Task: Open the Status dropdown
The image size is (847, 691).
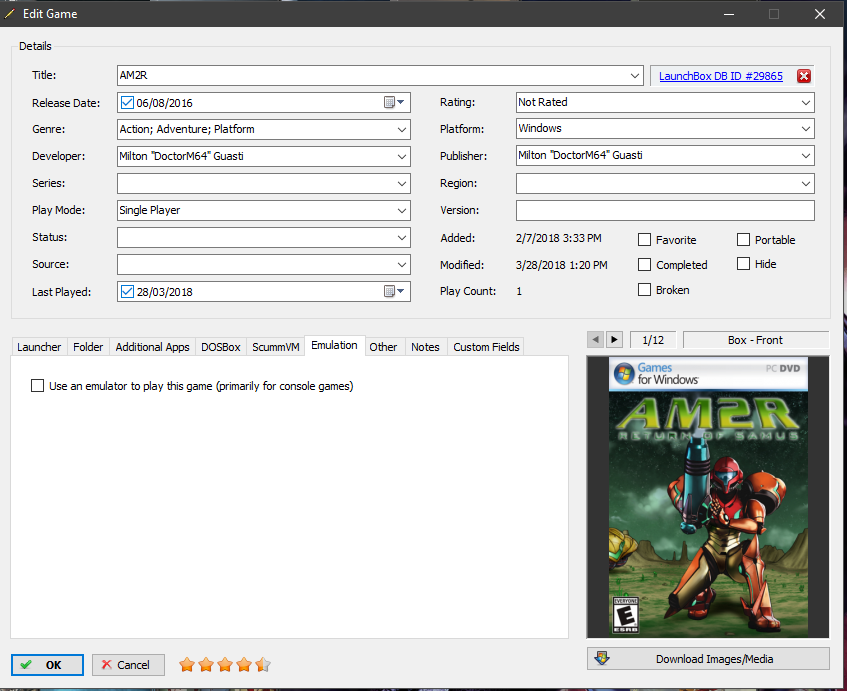Action: click(402, 238)
